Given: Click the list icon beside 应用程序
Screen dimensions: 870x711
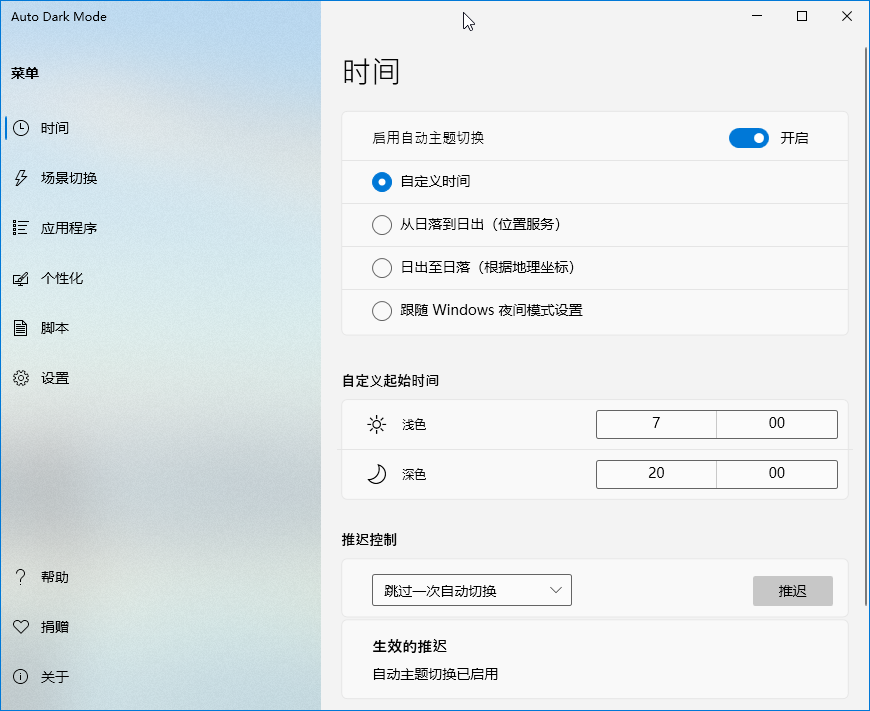Looking at the screenshot, I should (21, 228).
